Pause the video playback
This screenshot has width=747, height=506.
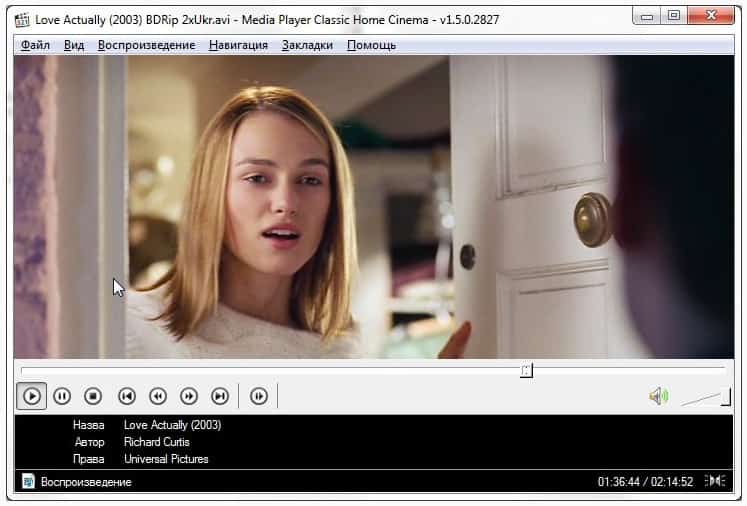tap(62, 396)
